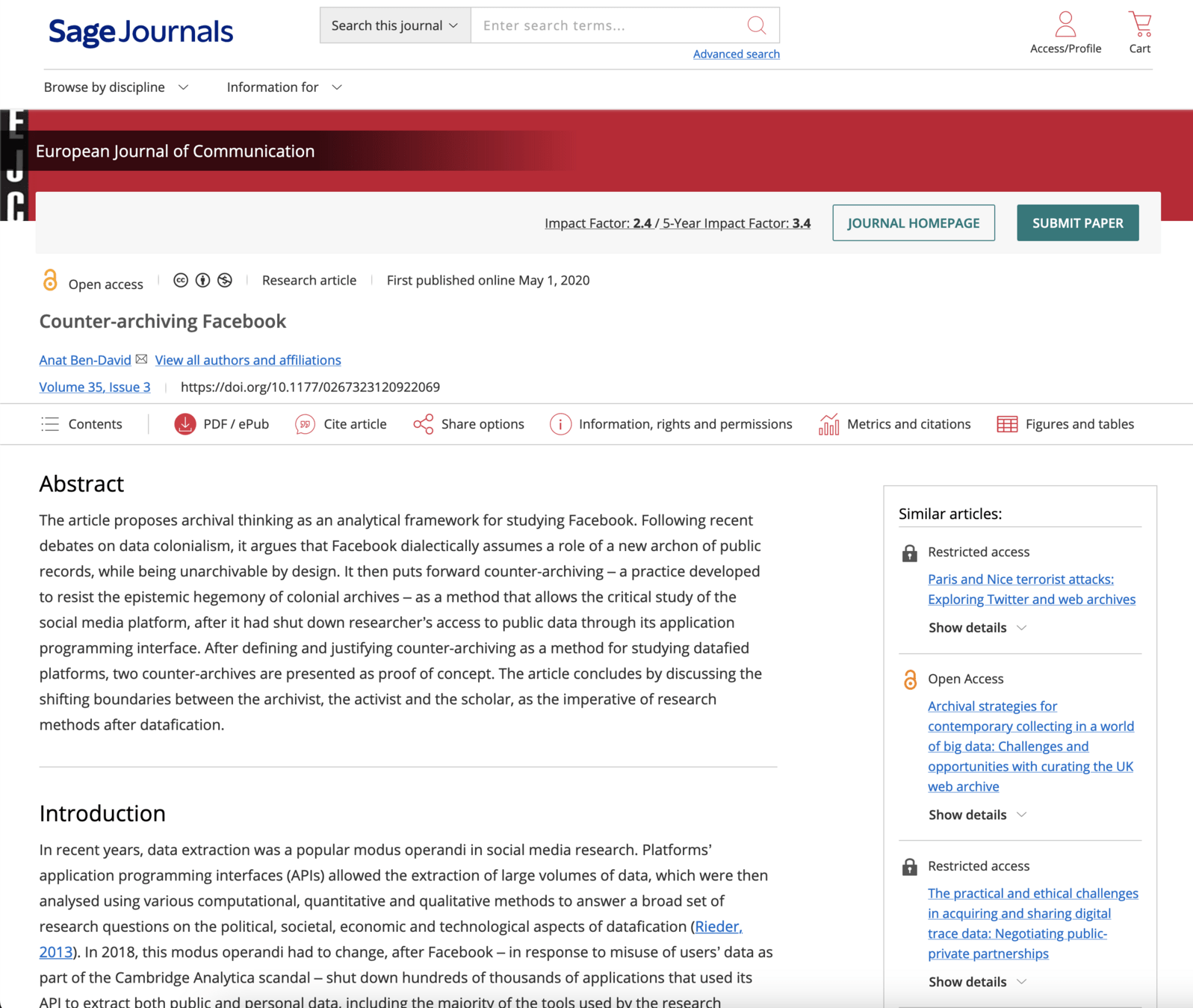Click the author email envelope icon
This screenshot has height=1008, width=1193.
point(142,359)
